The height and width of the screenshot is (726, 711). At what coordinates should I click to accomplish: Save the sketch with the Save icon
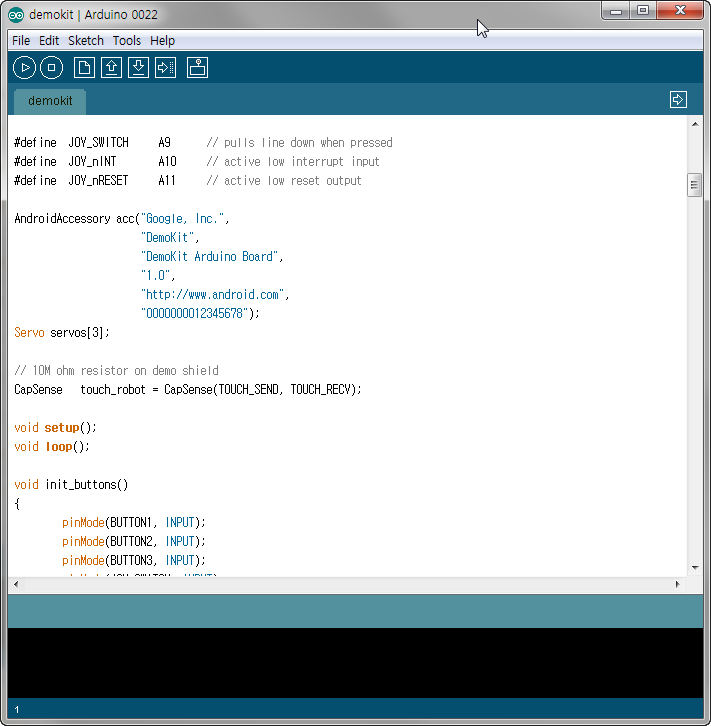click(138, 68)
